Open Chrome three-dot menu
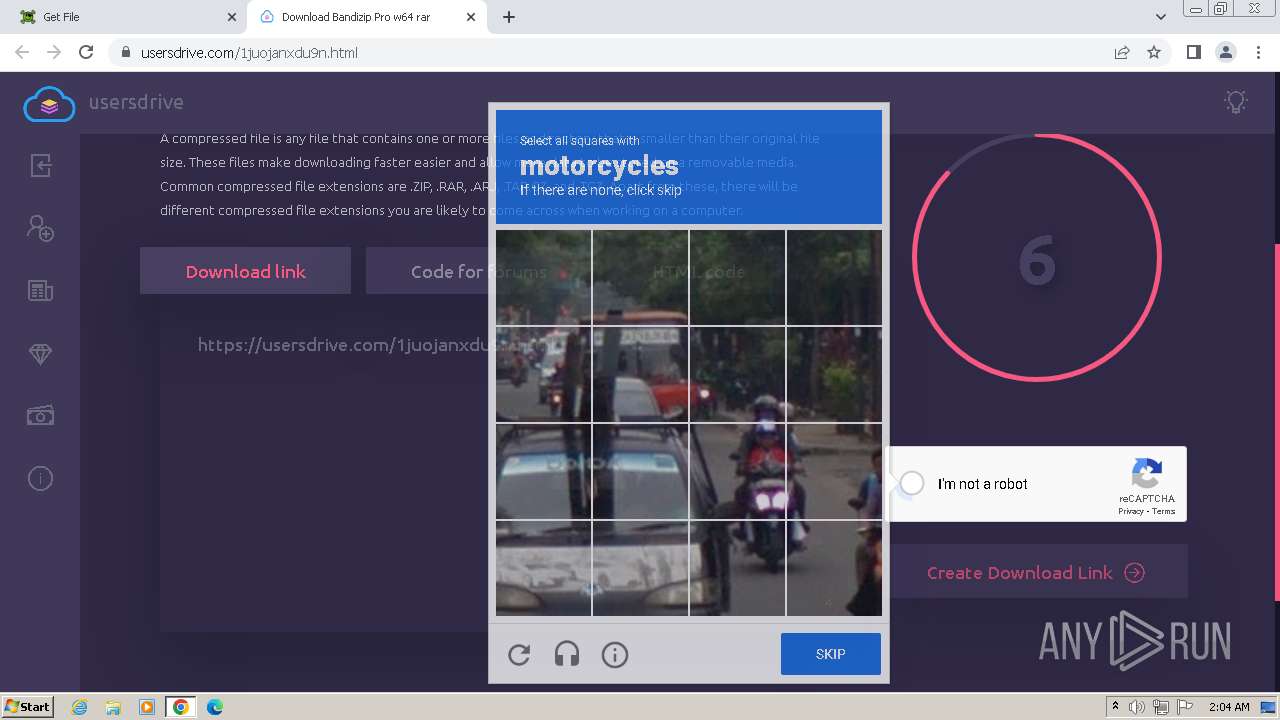Image resolution: width=1280 pixels, height=720 pixels. 1258,52
